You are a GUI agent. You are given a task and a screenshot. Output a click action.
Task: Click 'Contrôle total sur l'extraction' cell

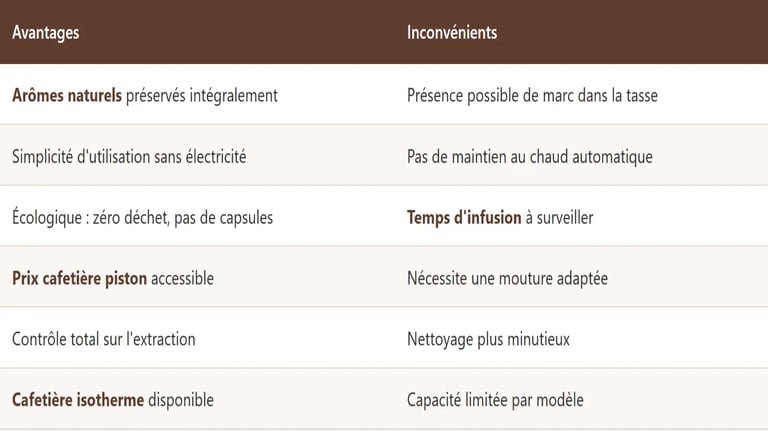tap(104, 339)
